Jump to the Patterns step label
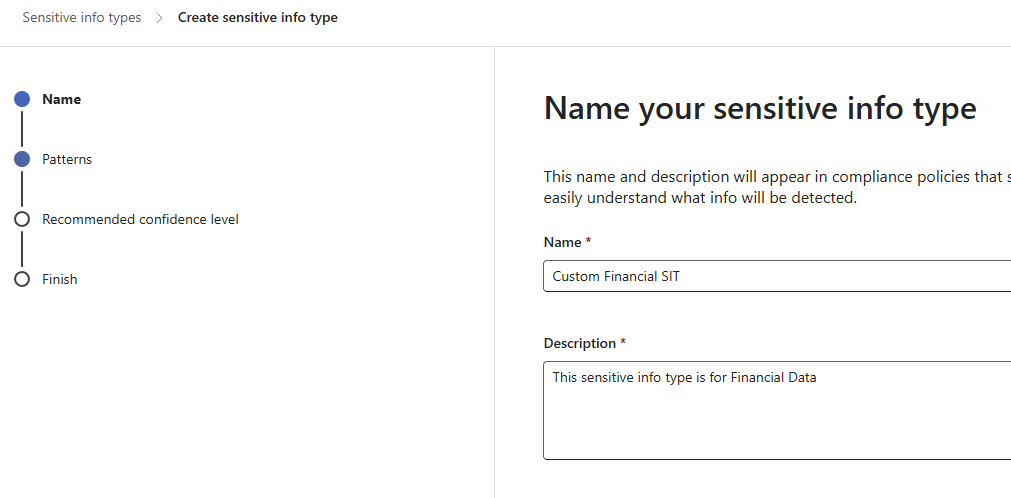1011x498 pixels. pos(67,159)
